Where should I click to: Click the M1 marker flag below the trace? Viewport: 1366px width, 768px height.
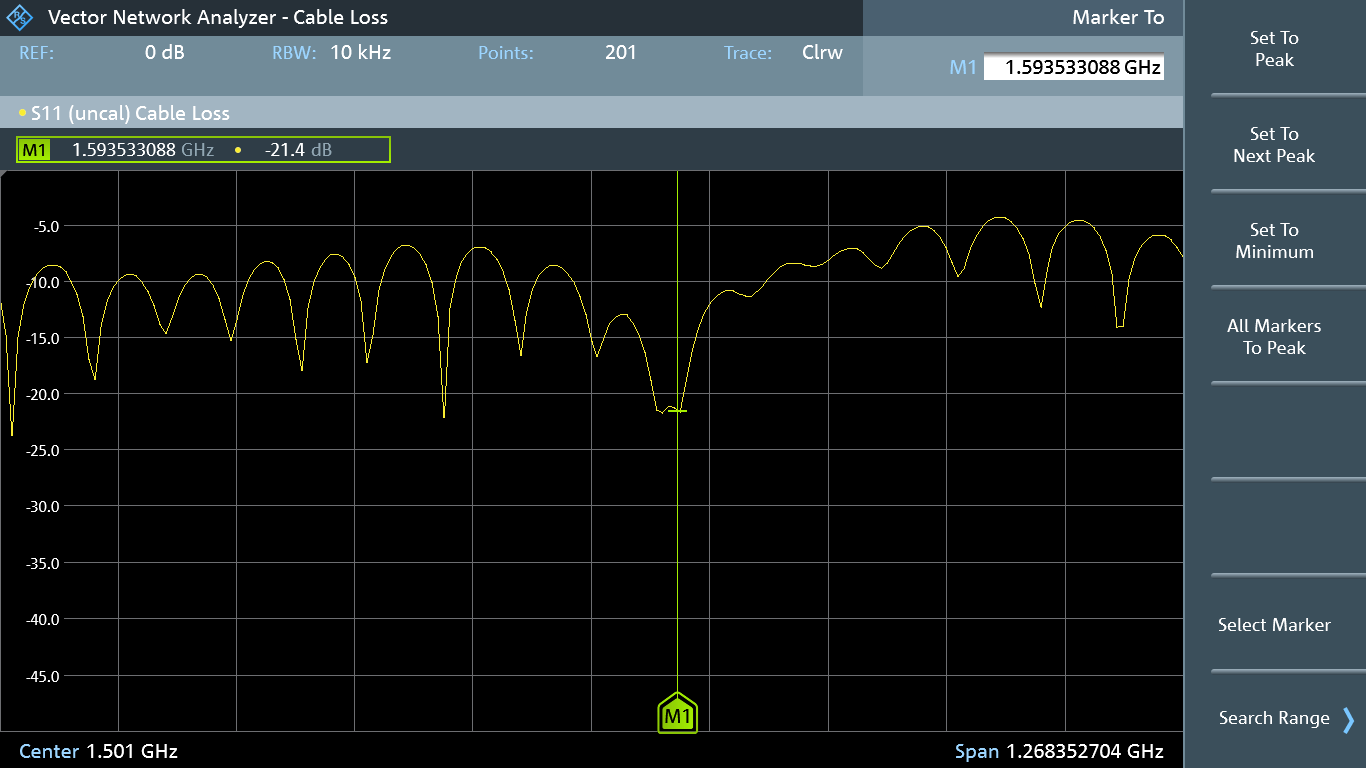pos(678,713)
